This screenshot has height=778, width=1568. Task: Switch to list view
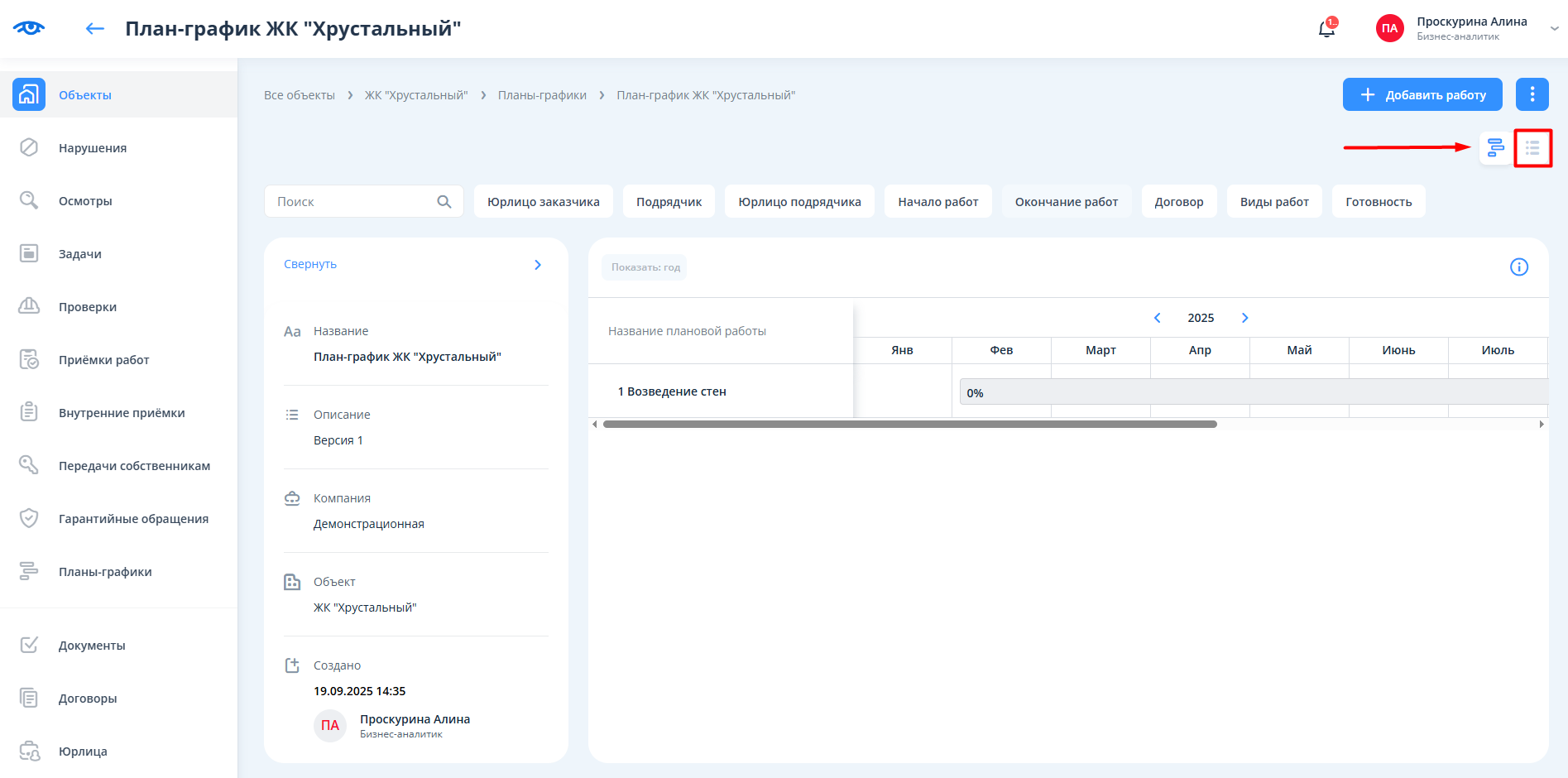(x=1532, y=148)
